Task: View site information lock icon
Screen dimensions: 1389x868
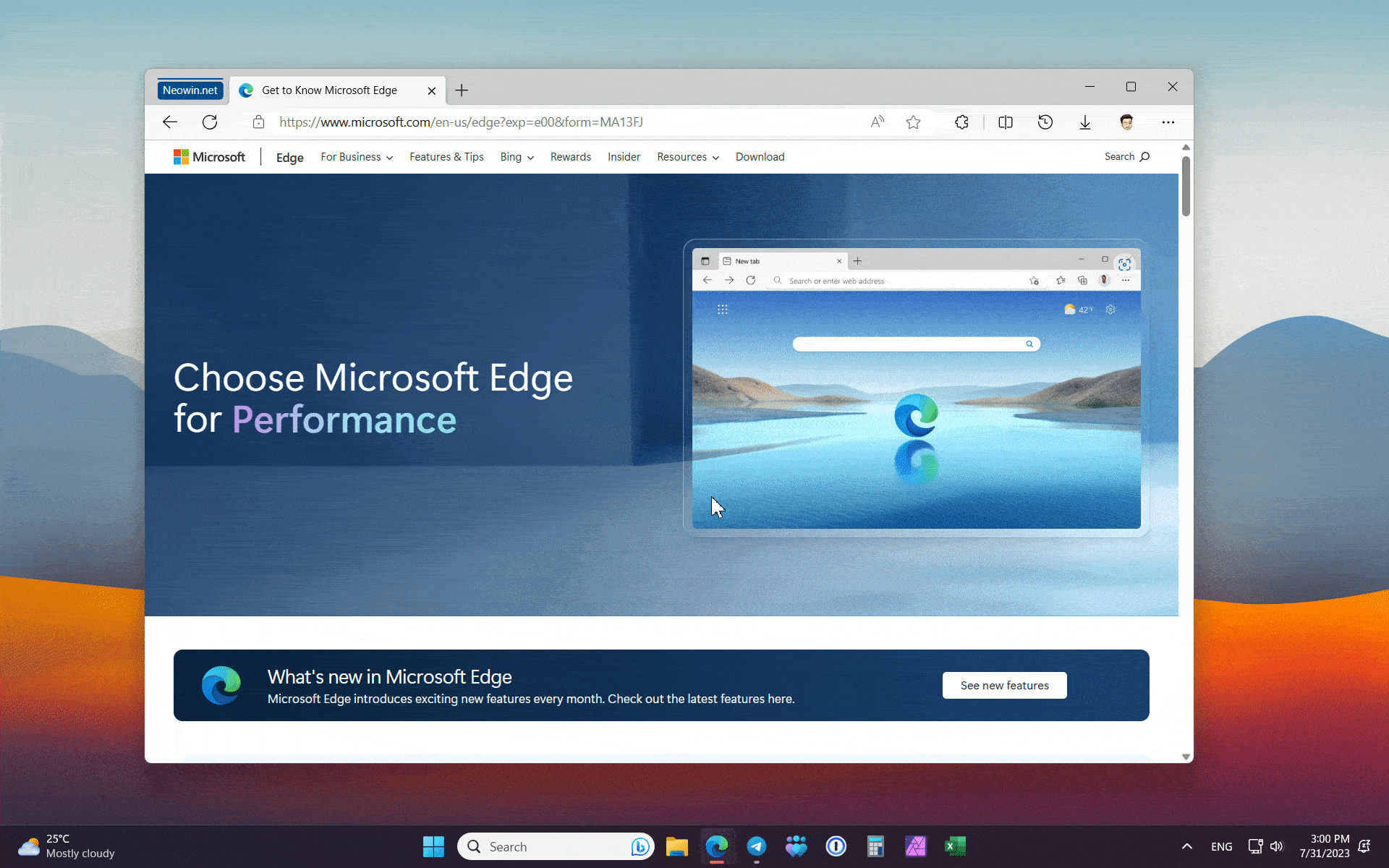Action: pyautogui.click(x=258, y=122)
